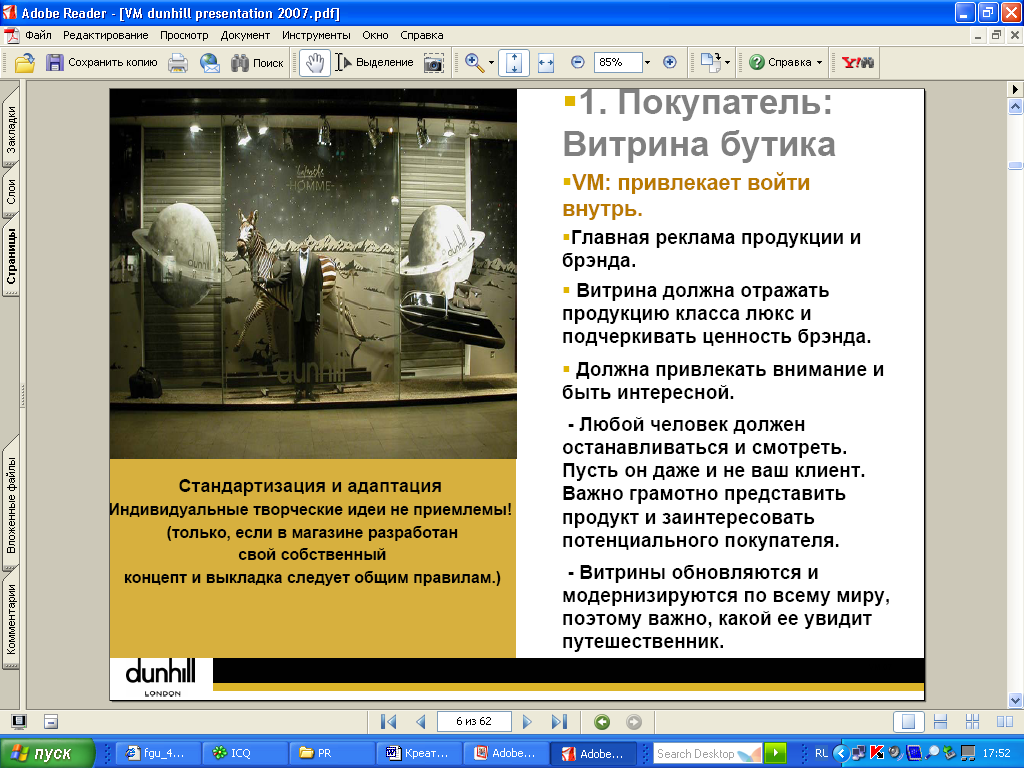Open the Просмотр menu

184,35
